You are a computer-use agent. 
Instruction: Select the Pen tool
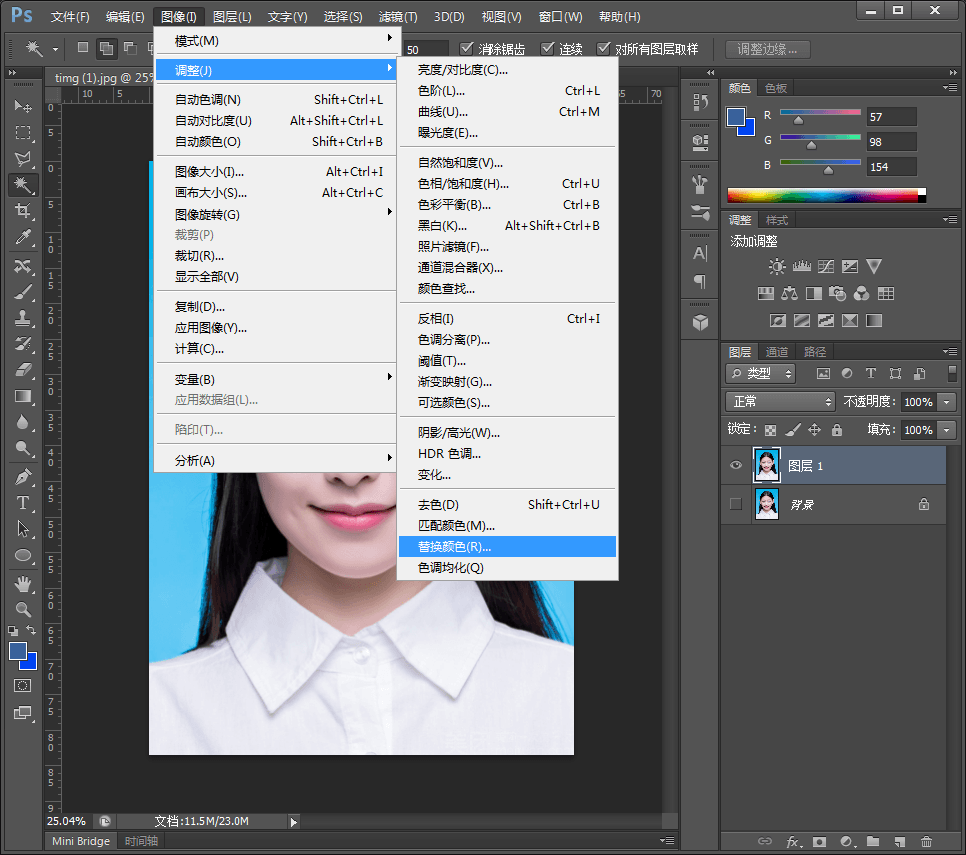tap(23, 476)
